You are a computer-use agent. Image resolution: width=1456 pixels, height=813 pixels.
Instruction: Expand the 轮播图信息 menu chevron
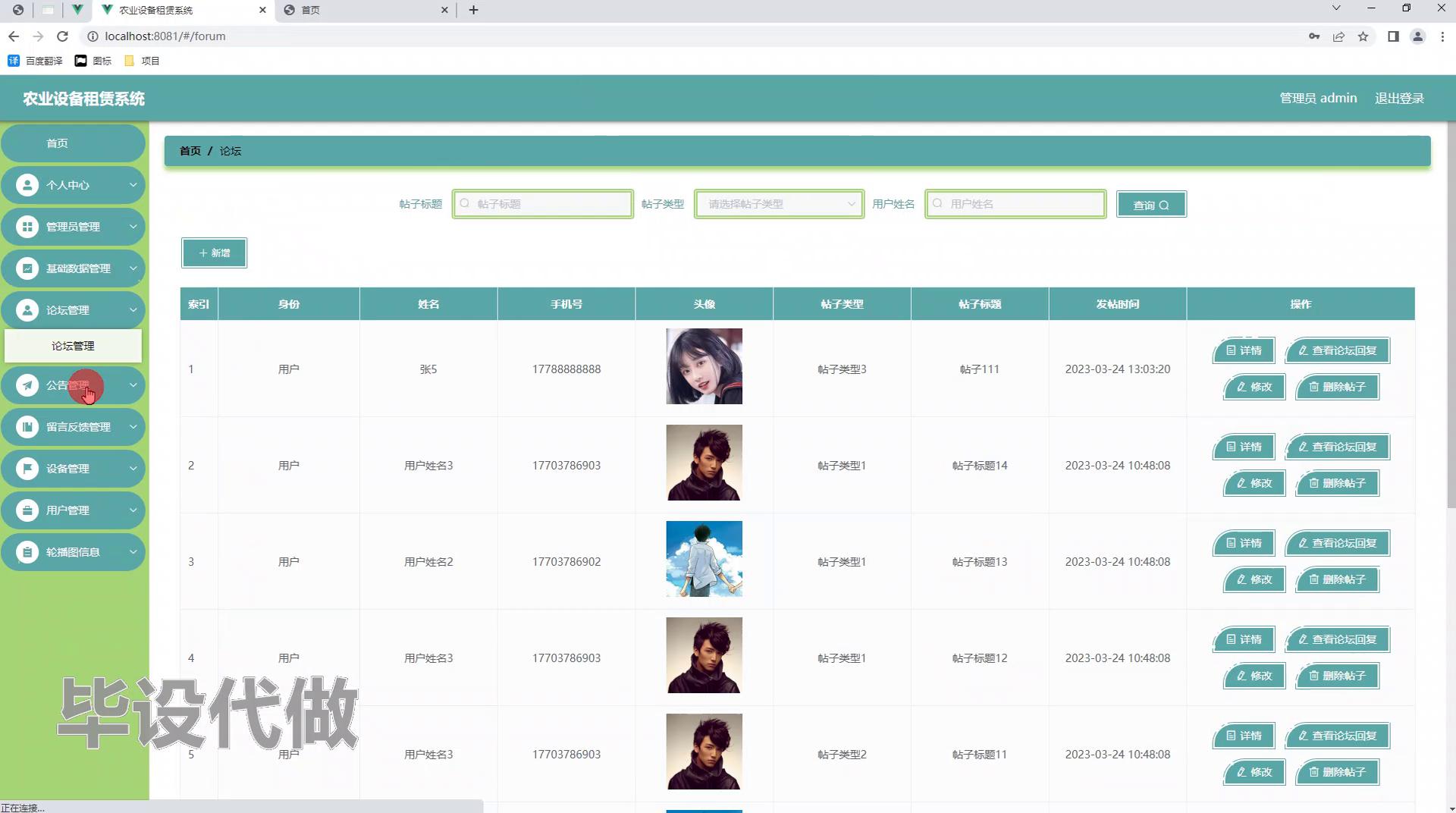click(133, 552)
